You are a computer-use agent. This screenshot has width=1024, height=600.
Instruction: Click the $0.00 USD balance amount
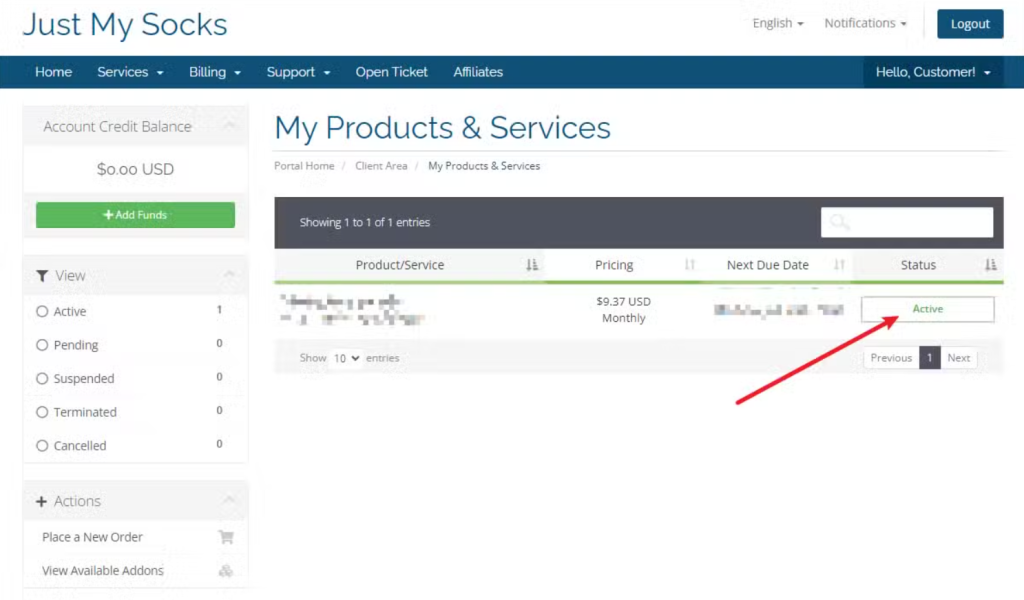(135, 169)
